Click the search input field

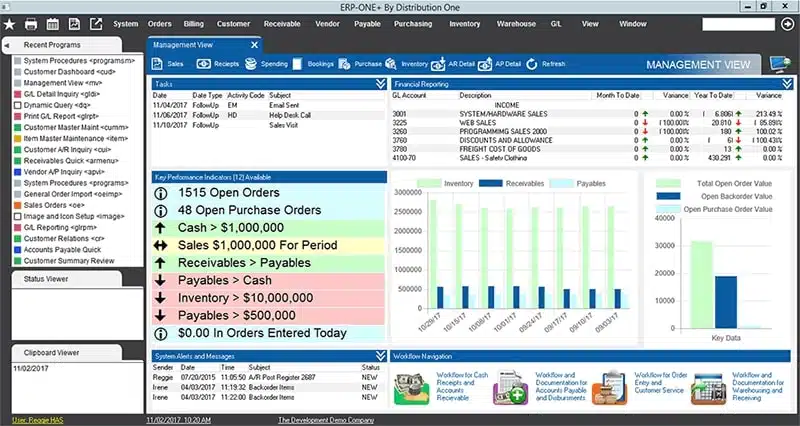[738, 24]
